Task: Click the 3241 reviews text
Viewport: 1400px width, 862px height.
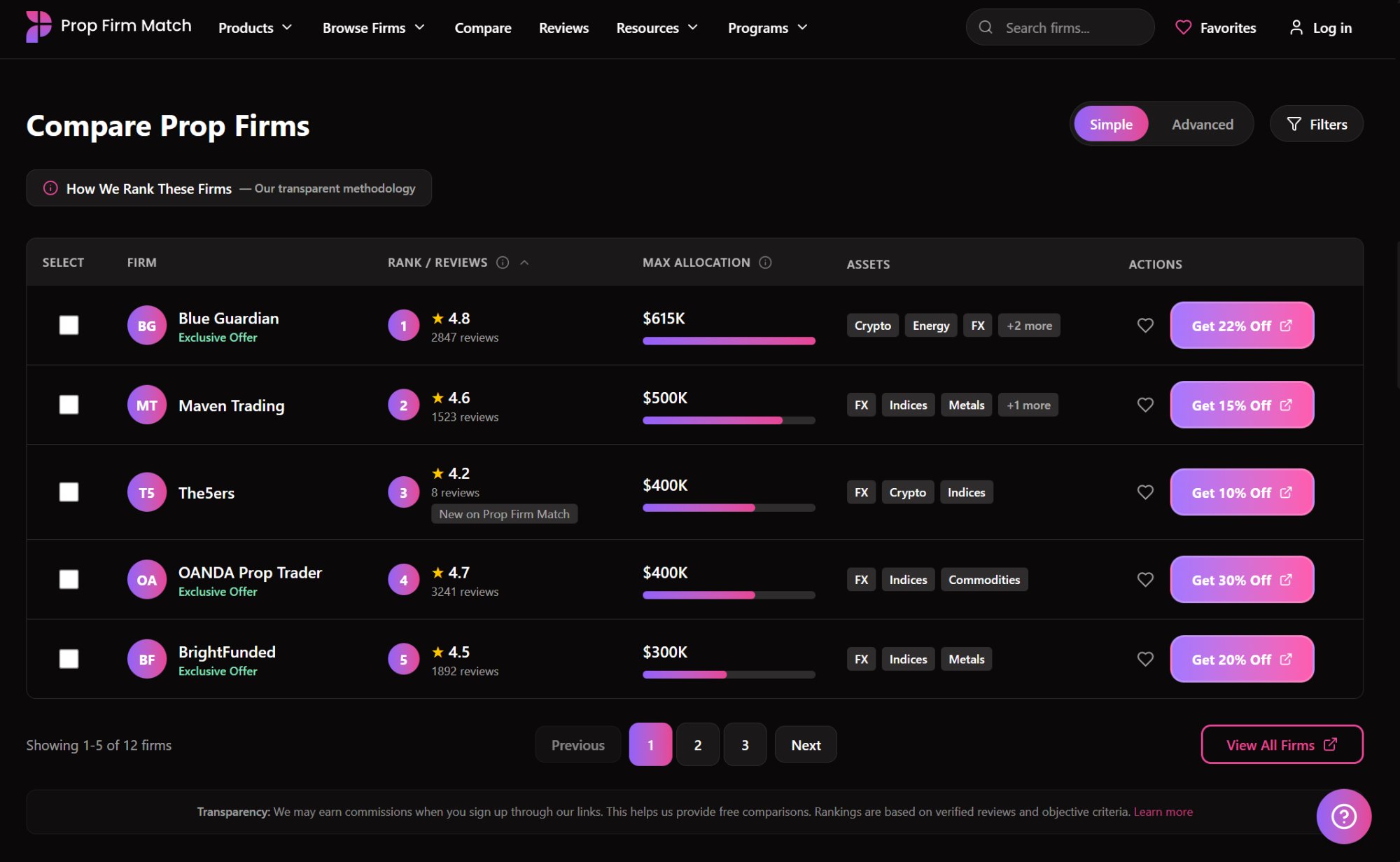Action: [x=465, y=592]
